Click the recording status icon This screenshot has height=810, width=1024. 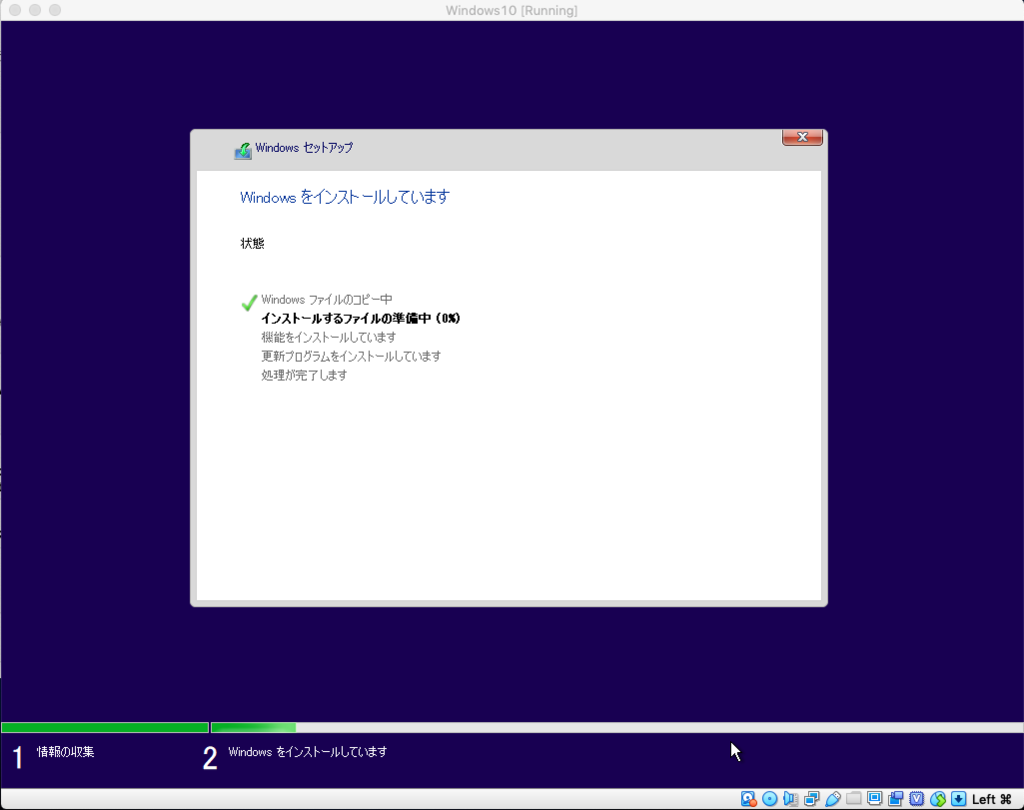895,799
